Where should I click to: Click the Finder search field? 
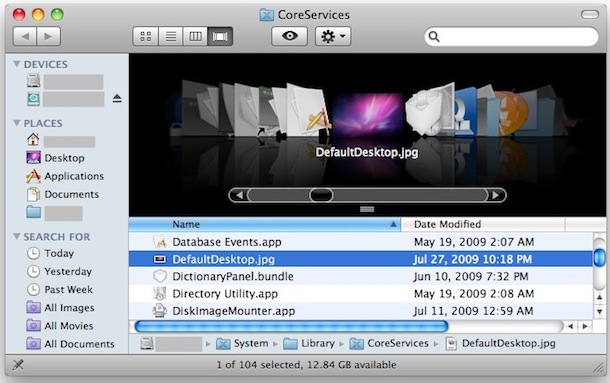click(x=511, y=37)
